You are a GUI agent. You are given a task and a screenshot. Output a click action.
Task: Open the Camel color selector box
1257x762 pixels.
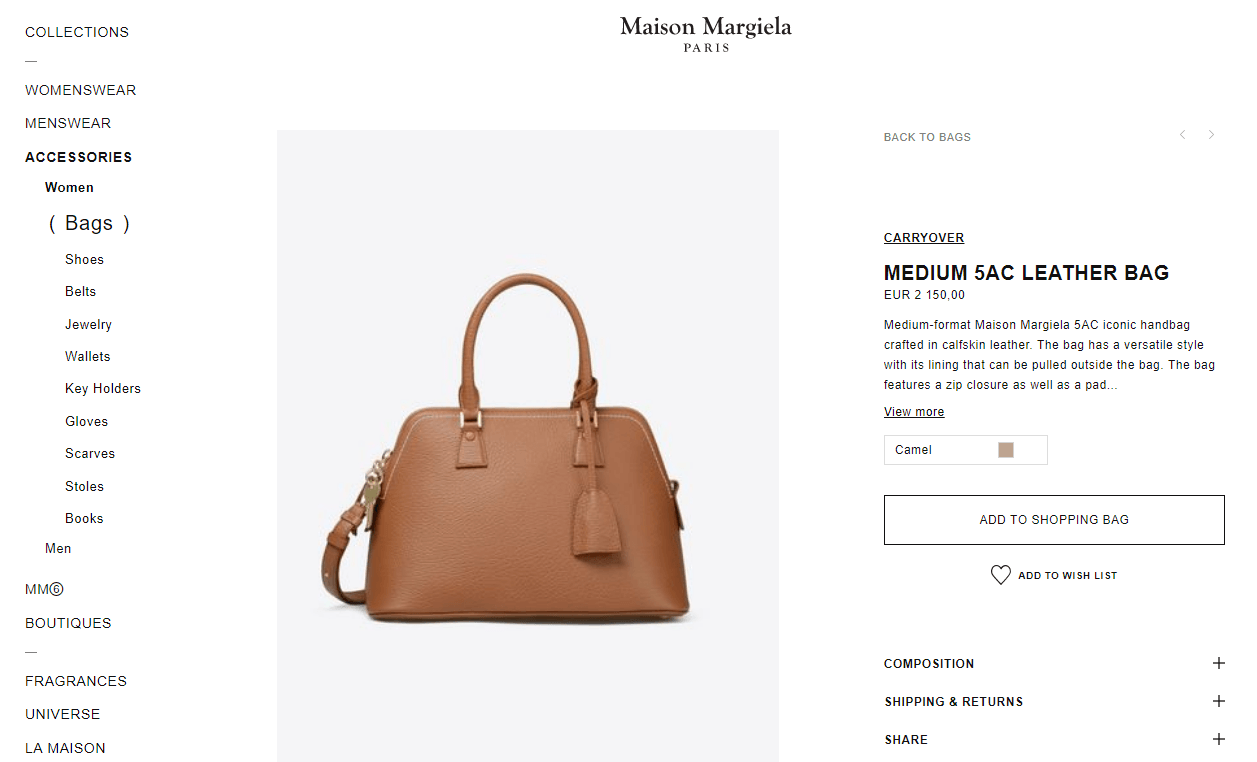pos(966,450)
